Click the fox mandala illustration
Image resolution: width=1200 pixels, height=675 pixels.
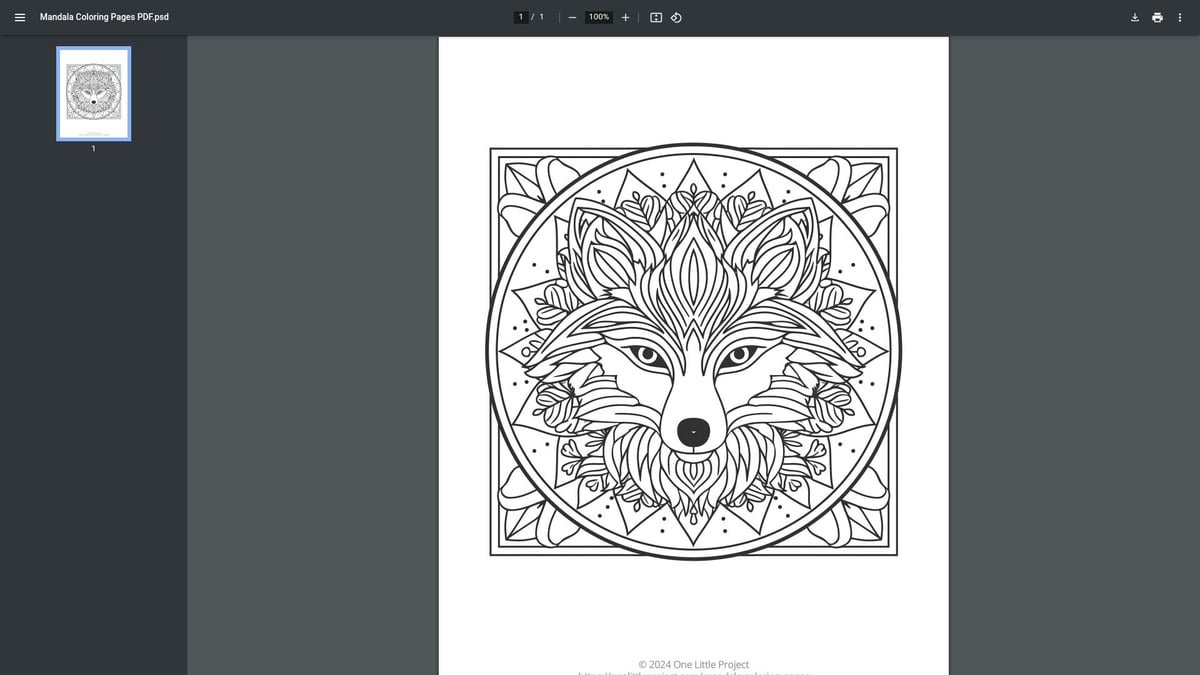(x=693, y=353)
